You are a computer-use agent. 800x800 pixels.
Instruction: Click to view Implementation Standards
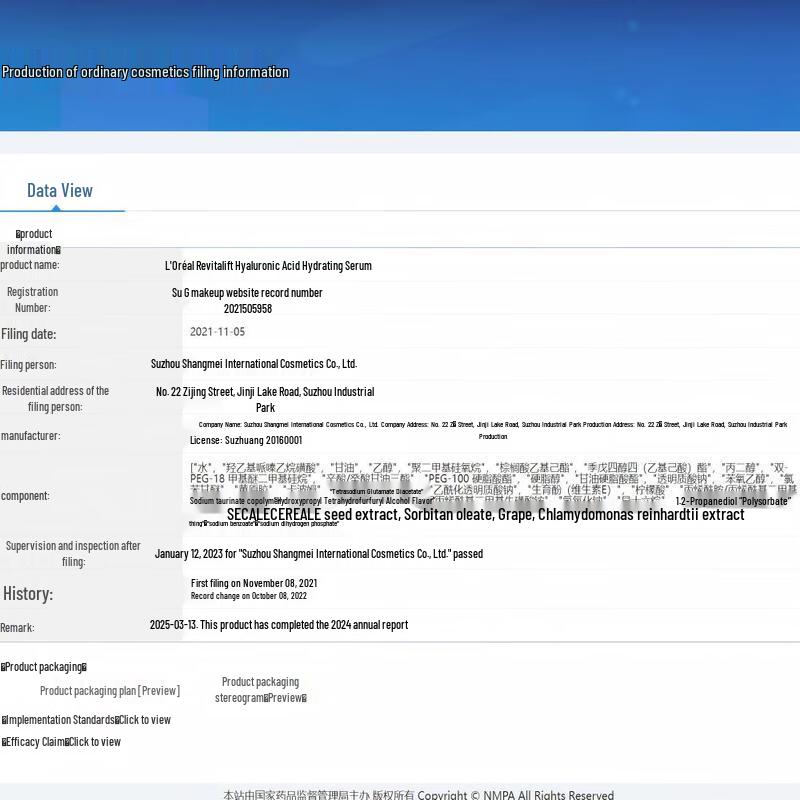[x=144, y=720]
